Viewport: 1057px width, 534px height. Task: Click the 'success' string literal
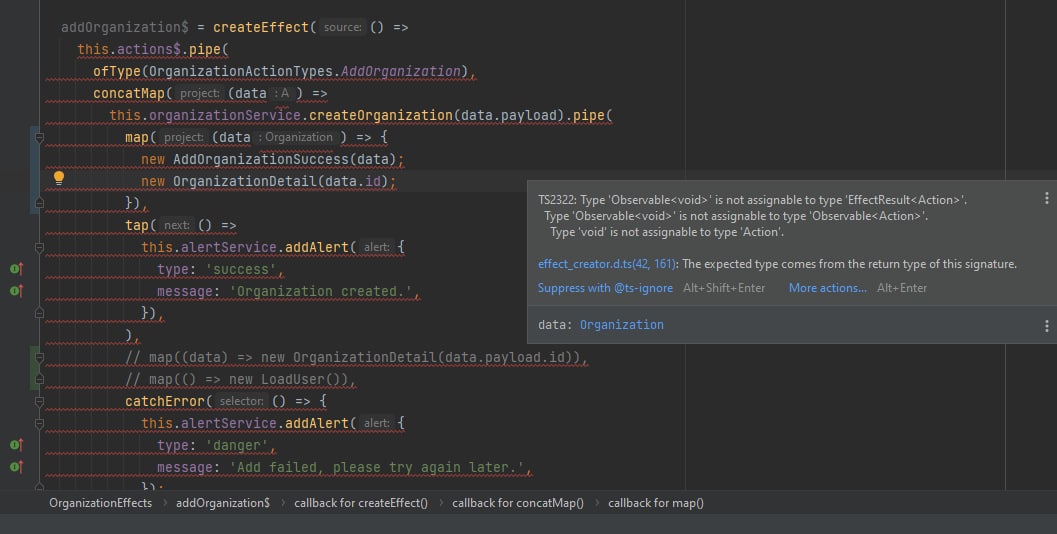[x=241, y=269]
